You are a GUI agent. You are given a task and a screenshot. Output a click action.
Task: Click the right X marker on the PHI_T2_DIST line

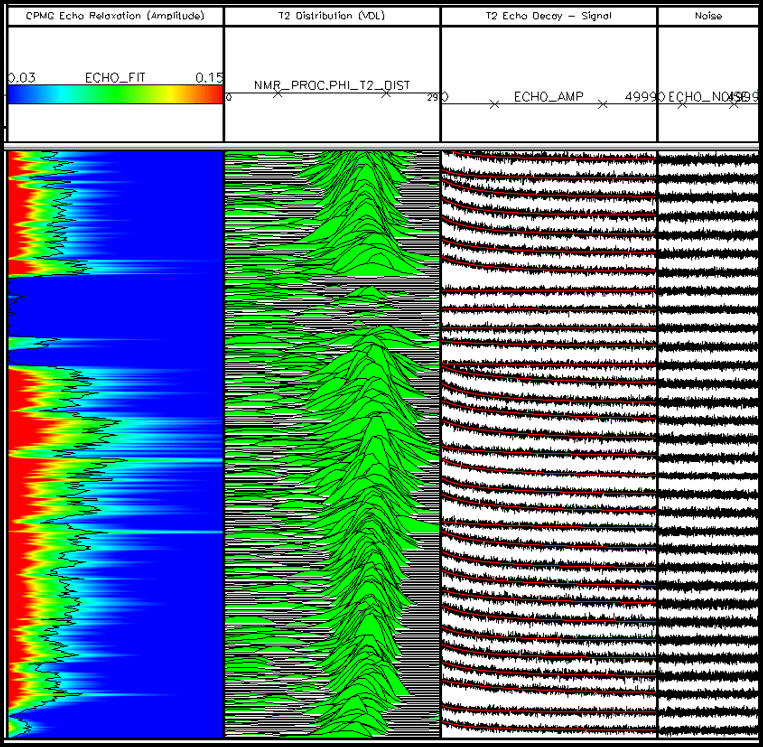point(386,93)
